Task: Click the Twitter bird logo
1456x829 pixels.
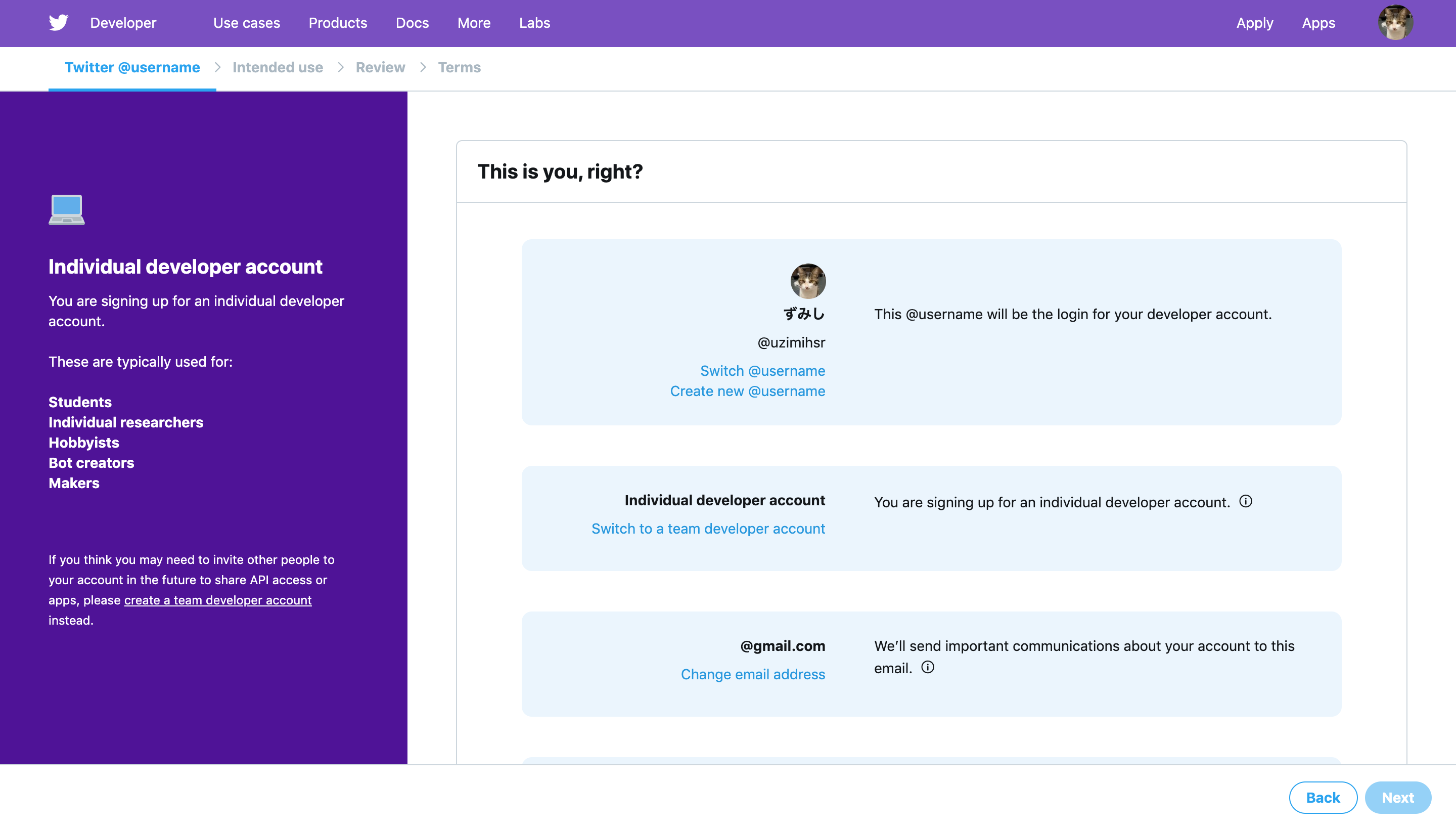Action: coord(59,23)
